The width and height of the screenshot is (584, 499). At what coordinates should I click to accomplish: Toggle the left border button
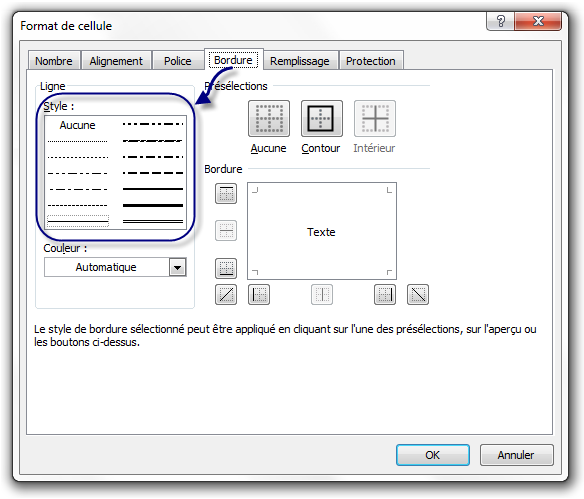259,295
